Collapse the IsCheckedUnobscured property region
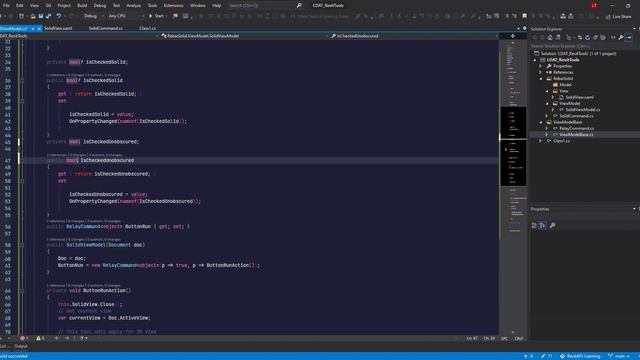The image size is (640, 360). tap(22, 160)
